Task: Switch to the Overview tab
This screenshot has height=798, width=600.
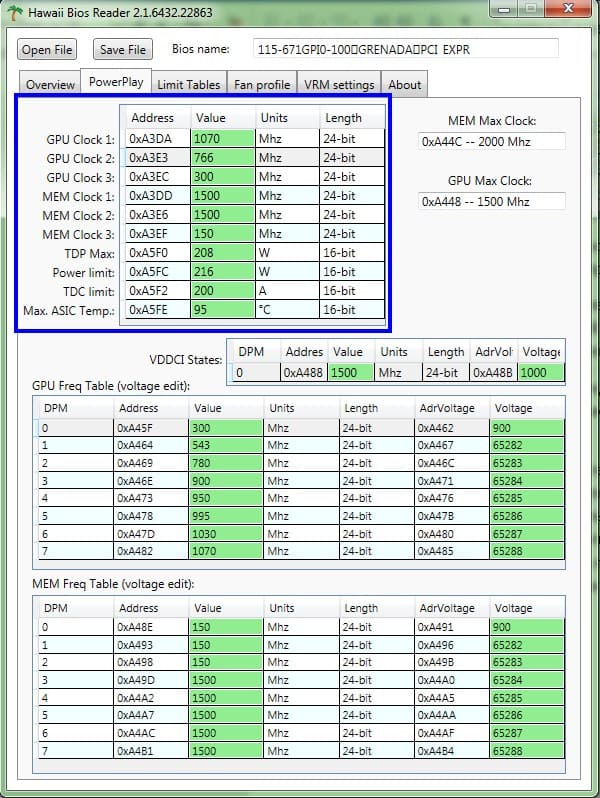Action: (49, 85)
